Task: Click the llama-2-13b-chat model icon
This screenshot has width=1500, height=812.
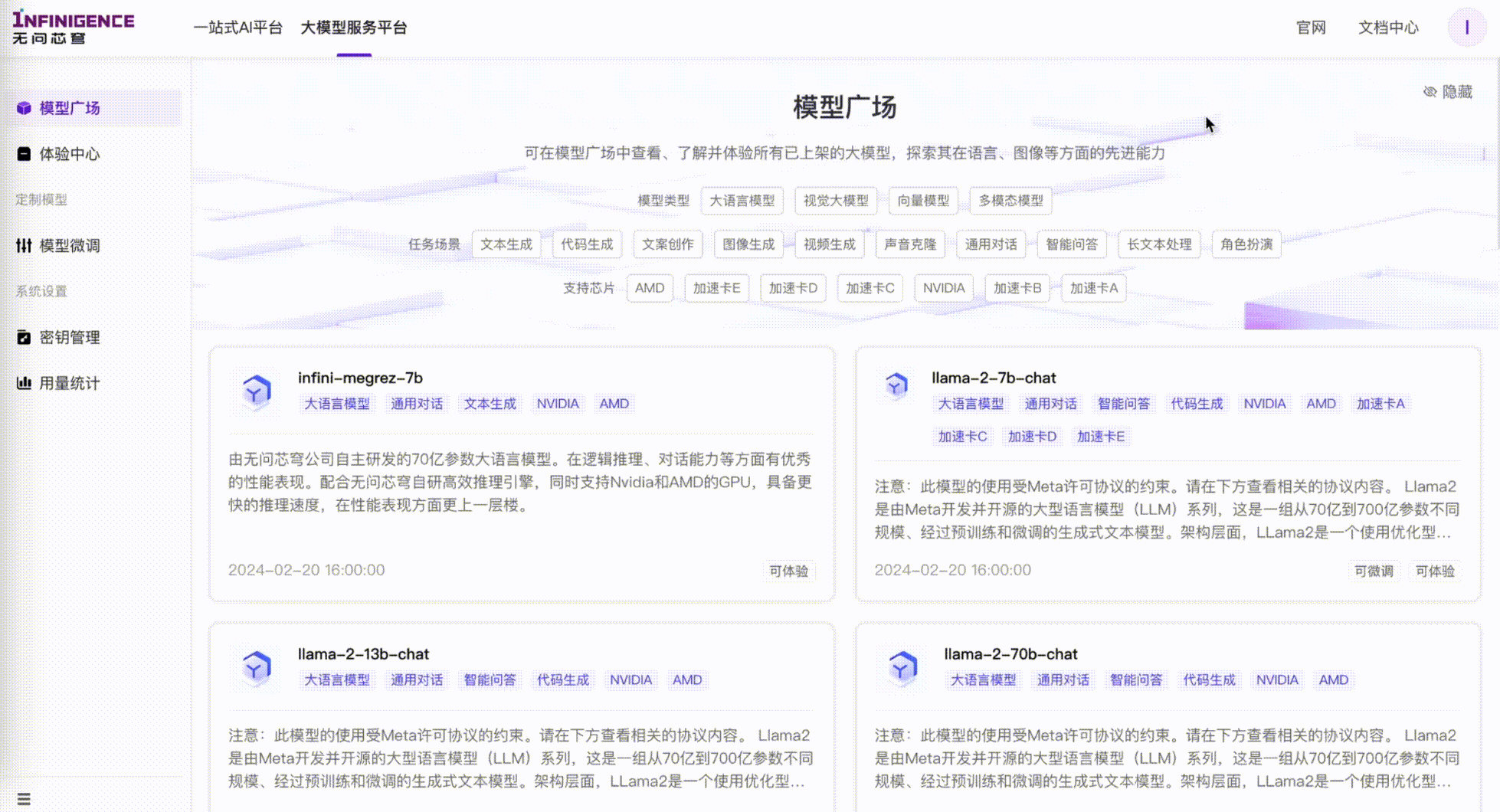Action: point(256,667)
